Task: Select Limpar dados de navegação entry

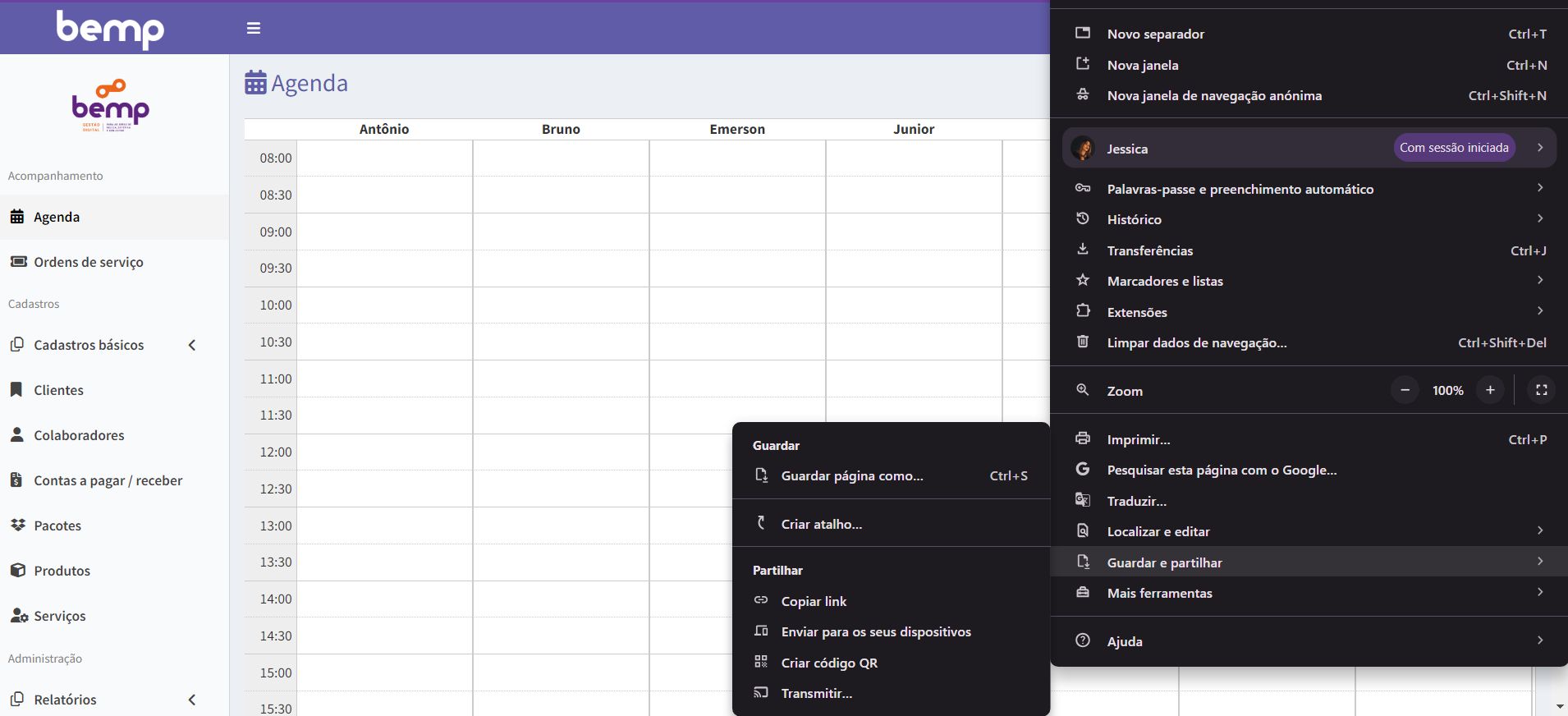Action: 1309,342
